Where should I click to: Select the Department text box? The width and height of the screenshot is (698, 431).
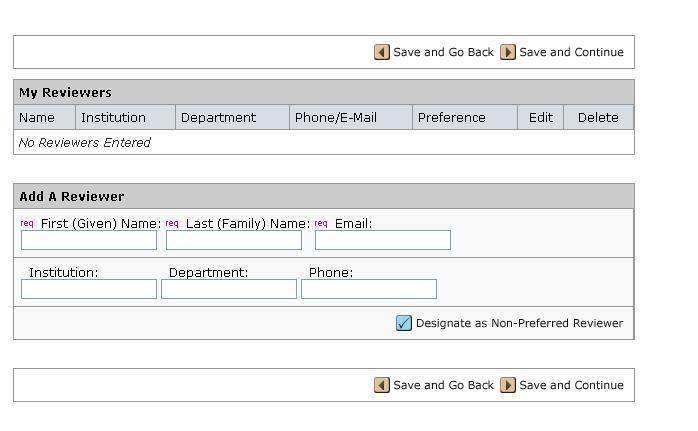(x=229, y=289)
